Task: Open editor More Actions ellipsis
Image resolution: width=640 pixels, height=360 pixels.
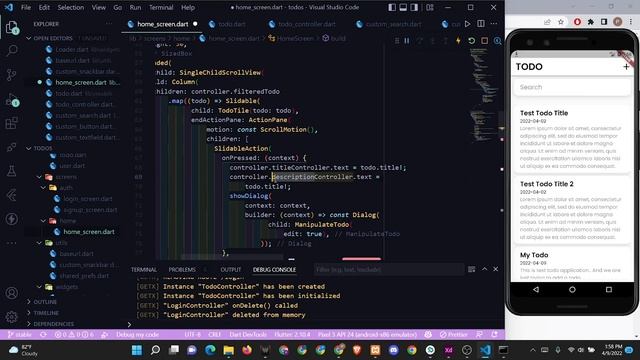Action: coord(494,24)
